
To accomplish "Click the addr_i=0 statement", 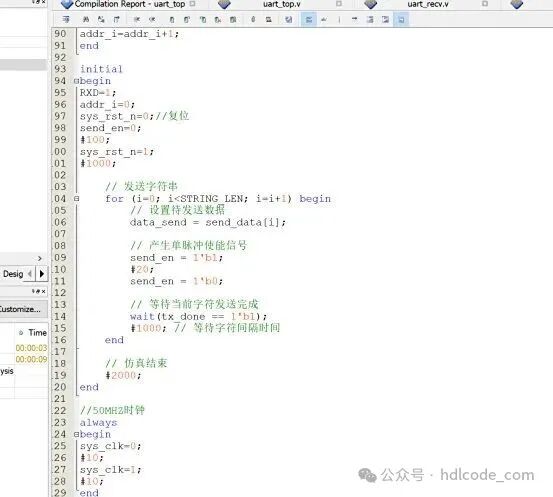I will tap(107, 105).
